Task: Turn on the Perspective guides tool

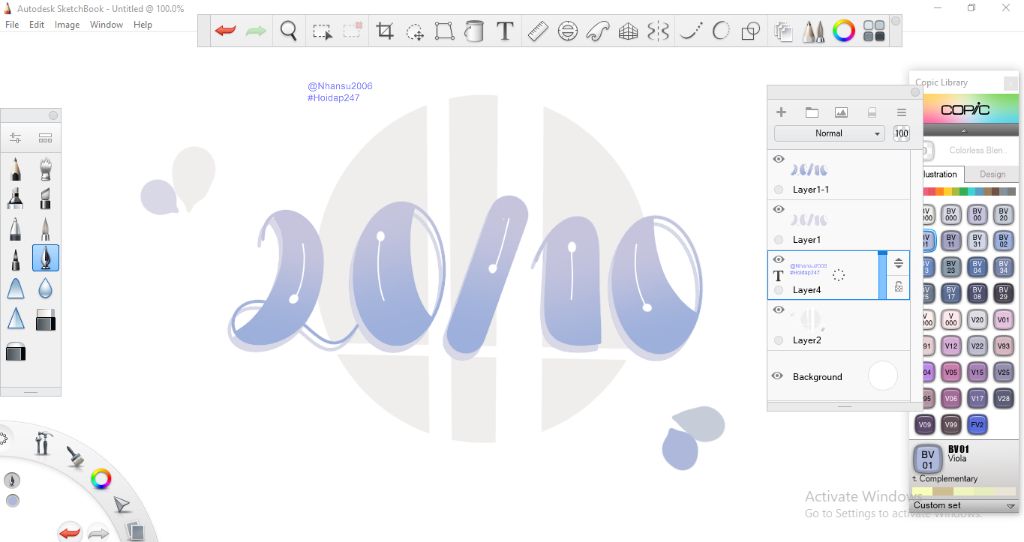Action: (628, 31)
